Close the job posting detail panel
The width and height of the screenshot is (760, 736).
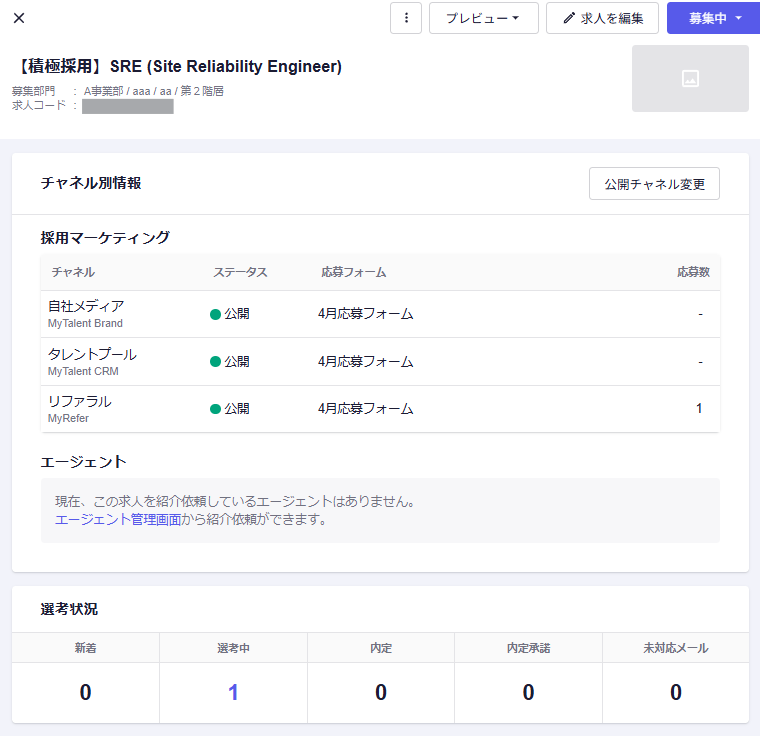(19, 18)
